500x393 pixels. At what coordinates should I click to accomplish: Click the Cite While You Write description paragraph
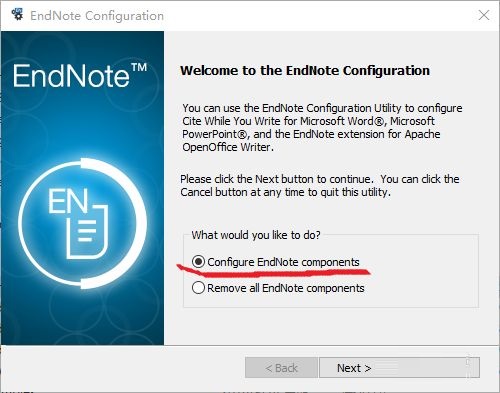click(x=322, y=128)
